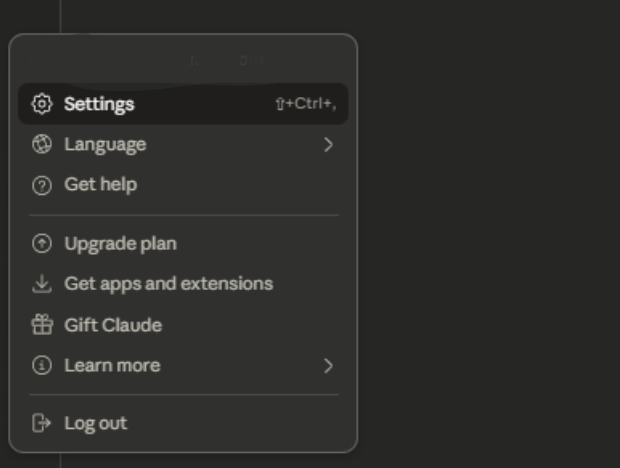The image size is (620, 468).
Task: Expand the Learn more submenu arrow
Action: click(x=328, y=366)
